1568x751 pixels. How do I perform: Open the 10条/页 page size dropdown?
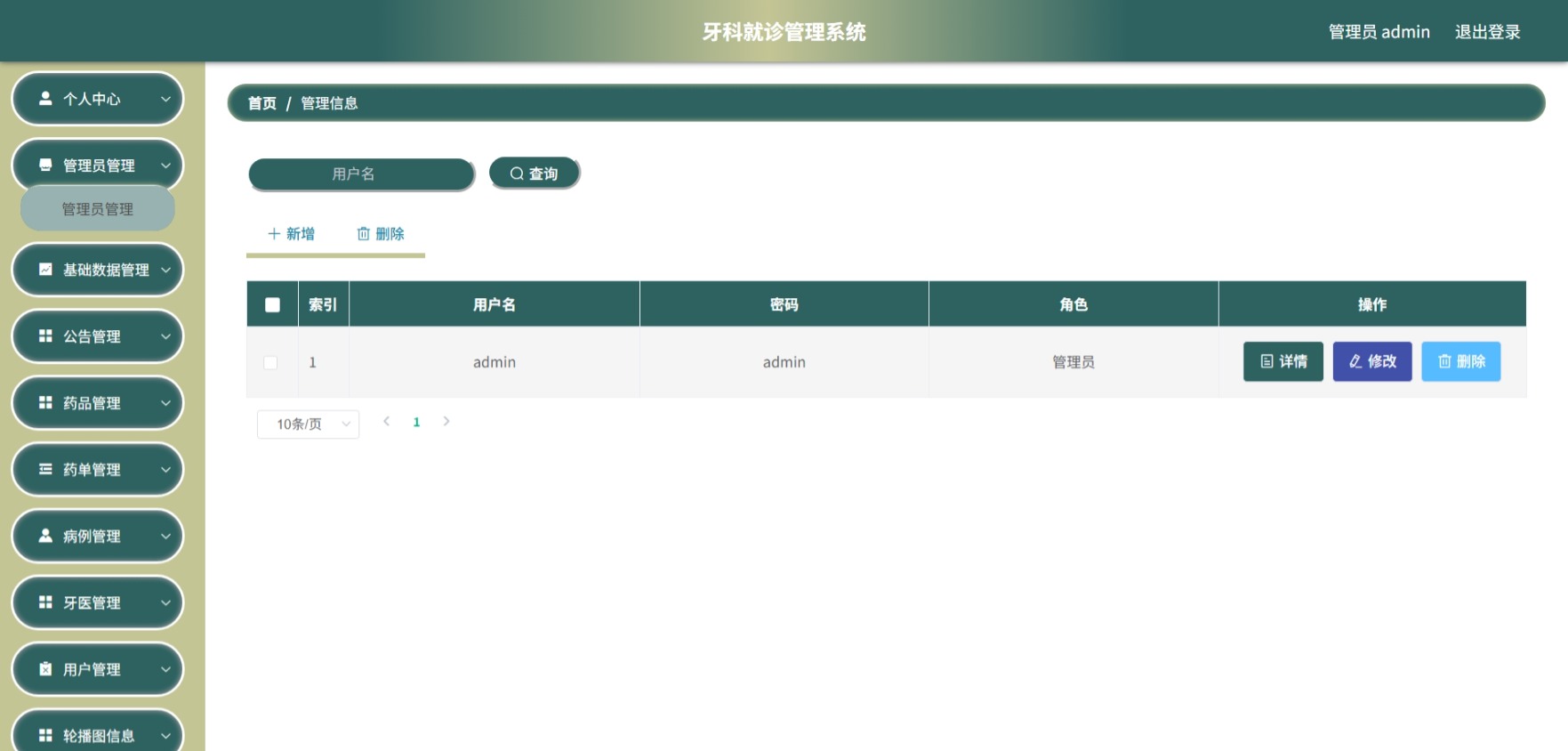pyautogui.click(x=308, y=424)
